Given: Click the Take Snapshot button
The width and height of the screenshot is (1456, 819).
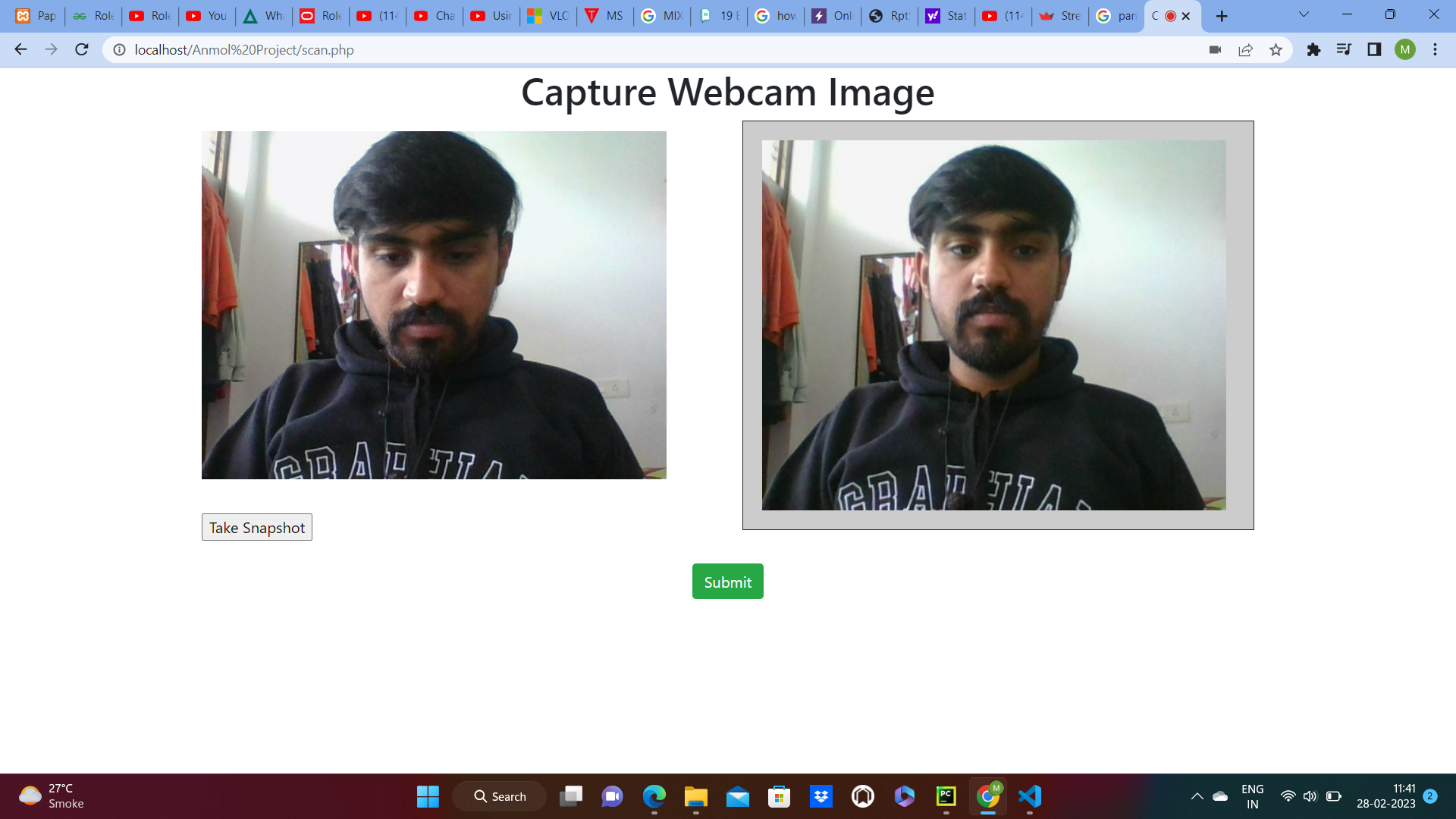Looking at the screenshot, I should click(x=256, y=527).
